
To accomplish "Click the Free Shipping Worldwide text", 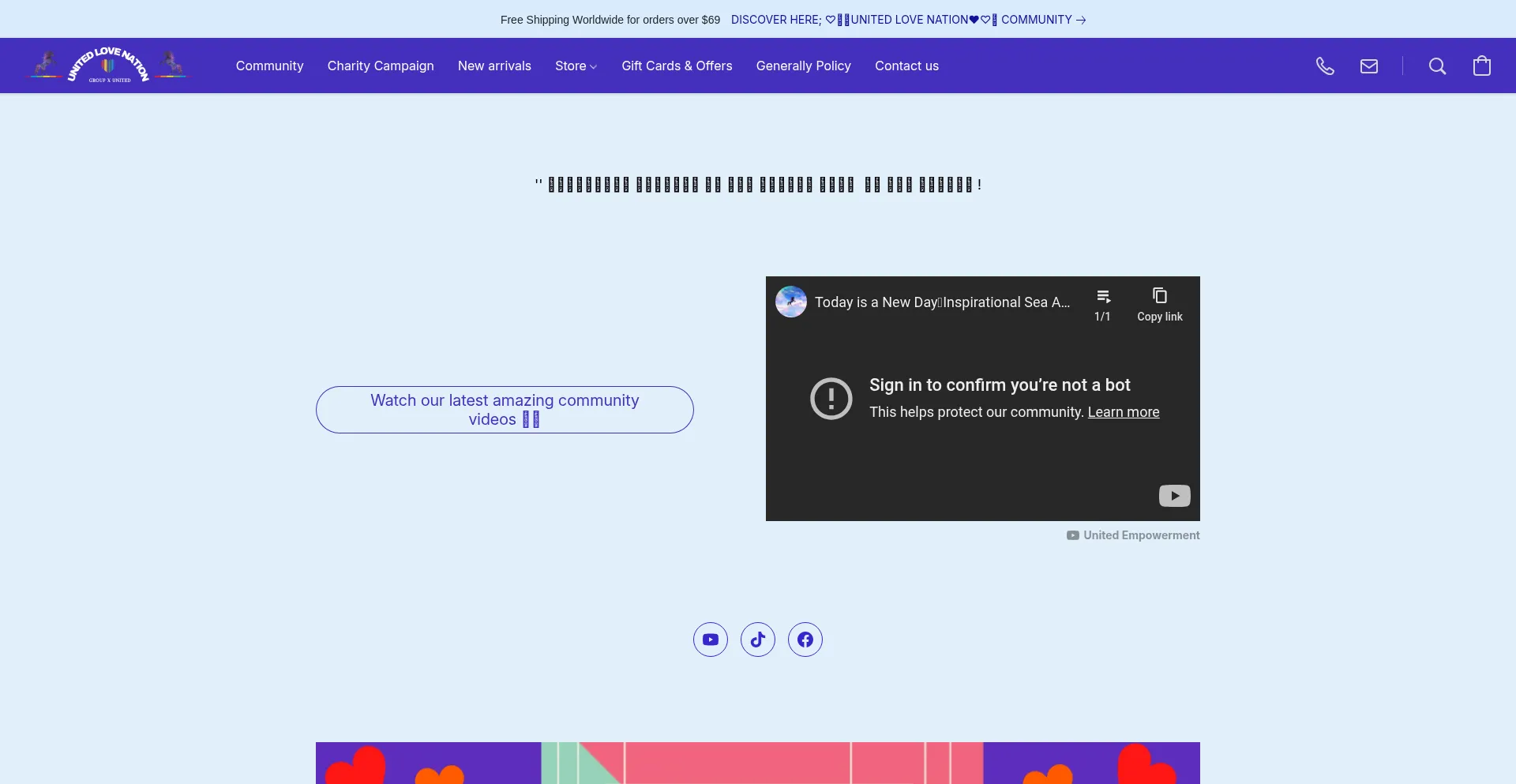I will tap(610, 20).
